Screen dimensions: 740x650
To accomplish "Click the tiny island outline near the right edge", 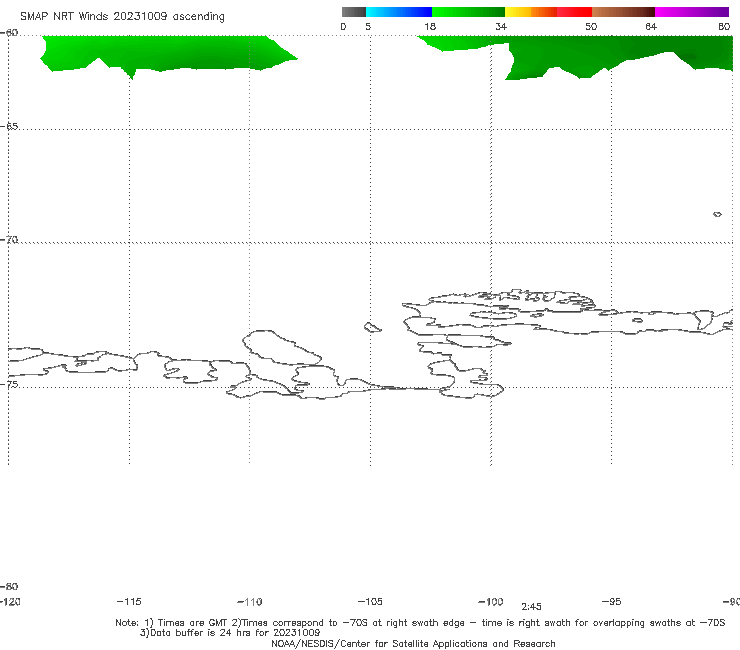I will (717, 214).
